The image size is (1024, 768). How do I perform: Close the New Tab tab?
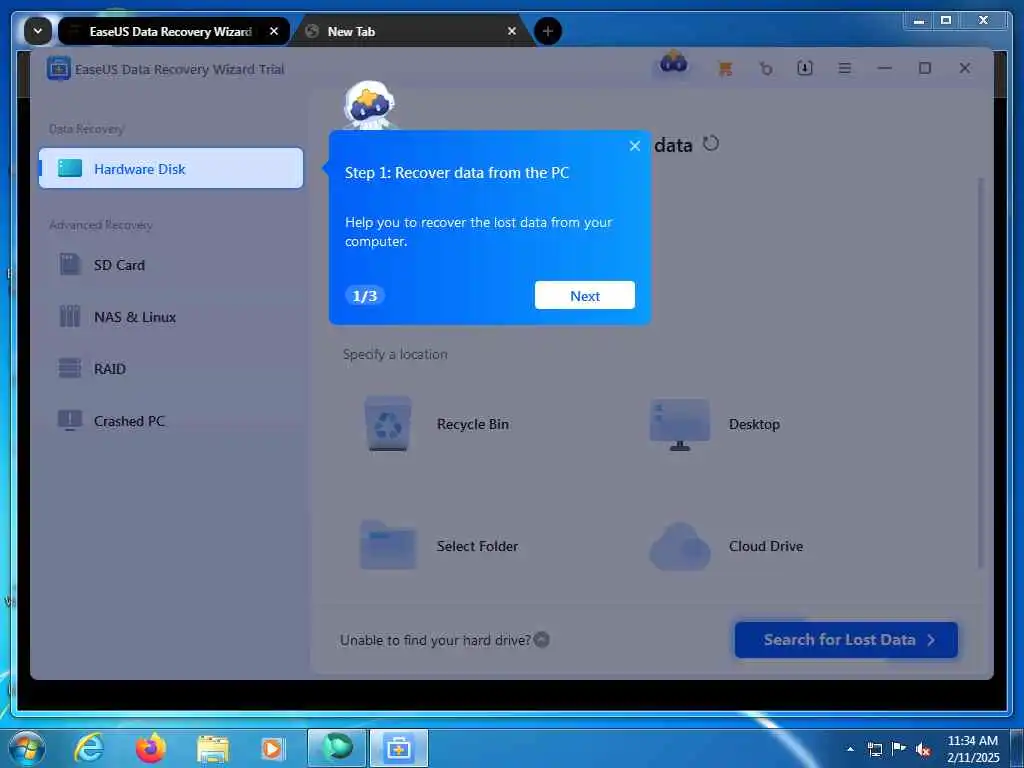pos(512,31)
